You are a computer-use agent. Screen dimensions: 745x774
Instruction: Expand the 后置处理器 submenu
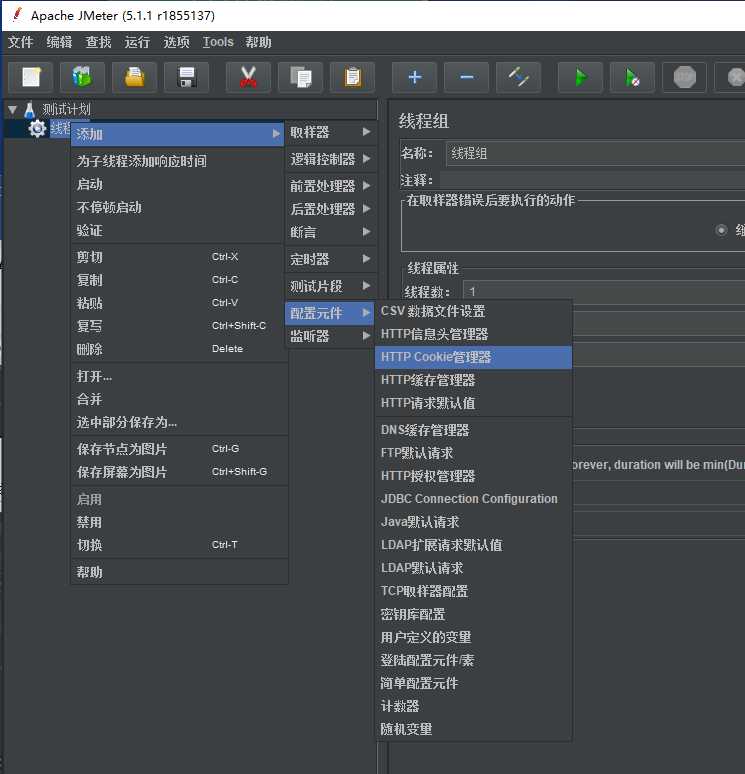(x=331, y=209)
